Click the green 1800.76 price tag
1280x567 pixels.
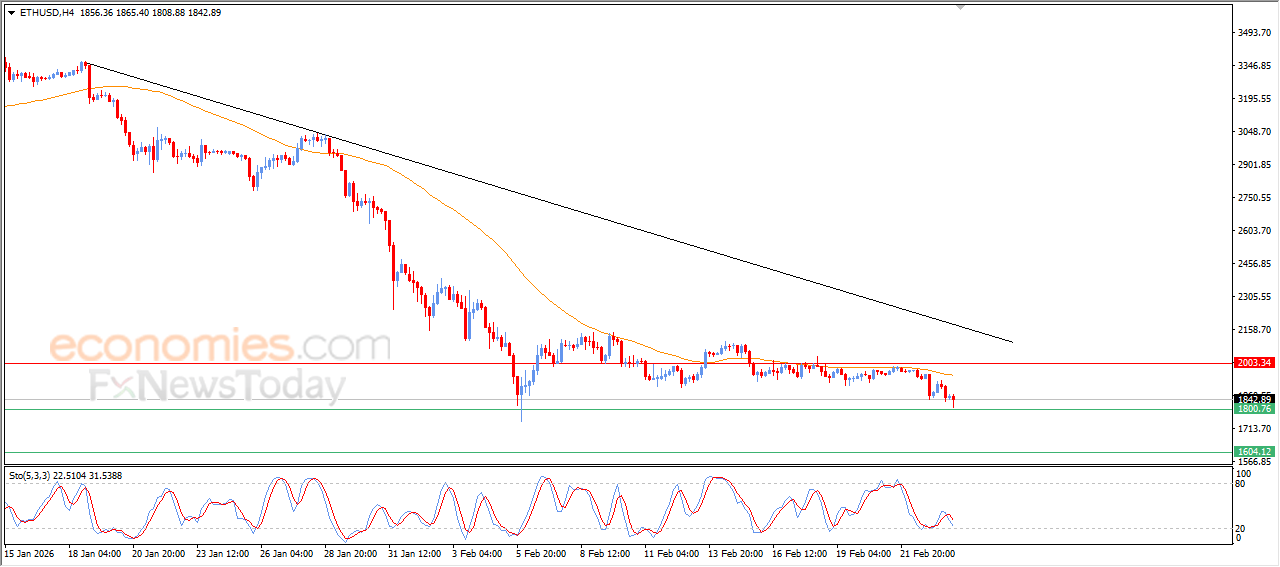pos(1253,409)
